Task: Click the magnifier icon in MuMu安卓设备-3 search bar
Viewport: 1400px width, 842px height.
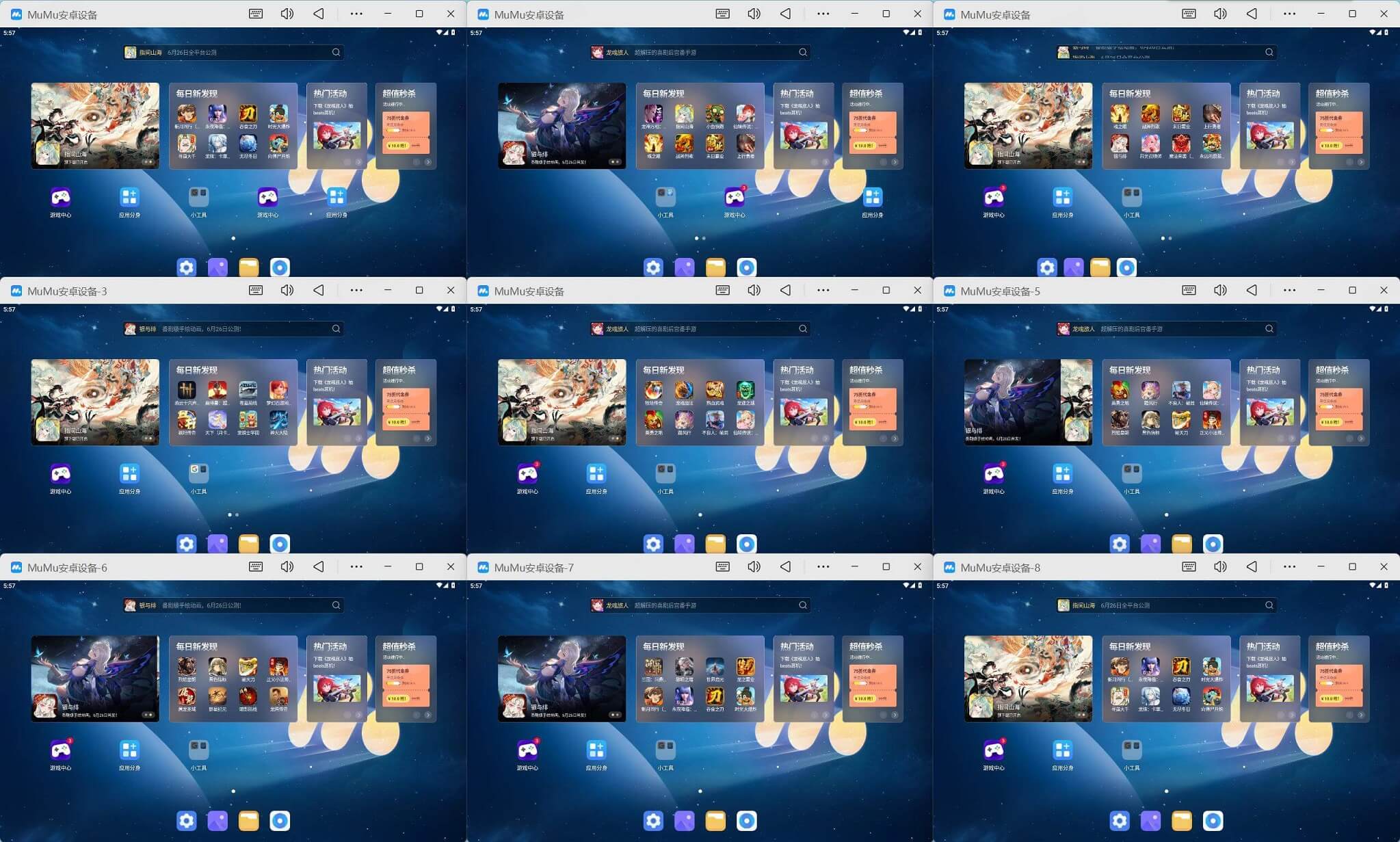Action: [x=336, y=329]
